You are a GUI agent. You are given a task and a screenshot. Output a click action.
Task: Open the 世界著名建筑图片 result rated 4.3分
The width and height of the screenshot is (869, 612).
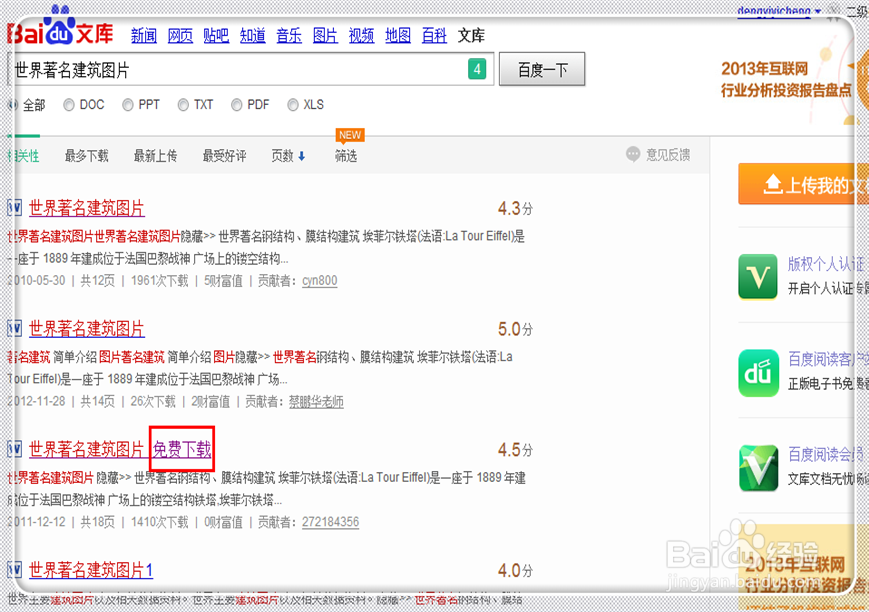(x=86, y=208)
